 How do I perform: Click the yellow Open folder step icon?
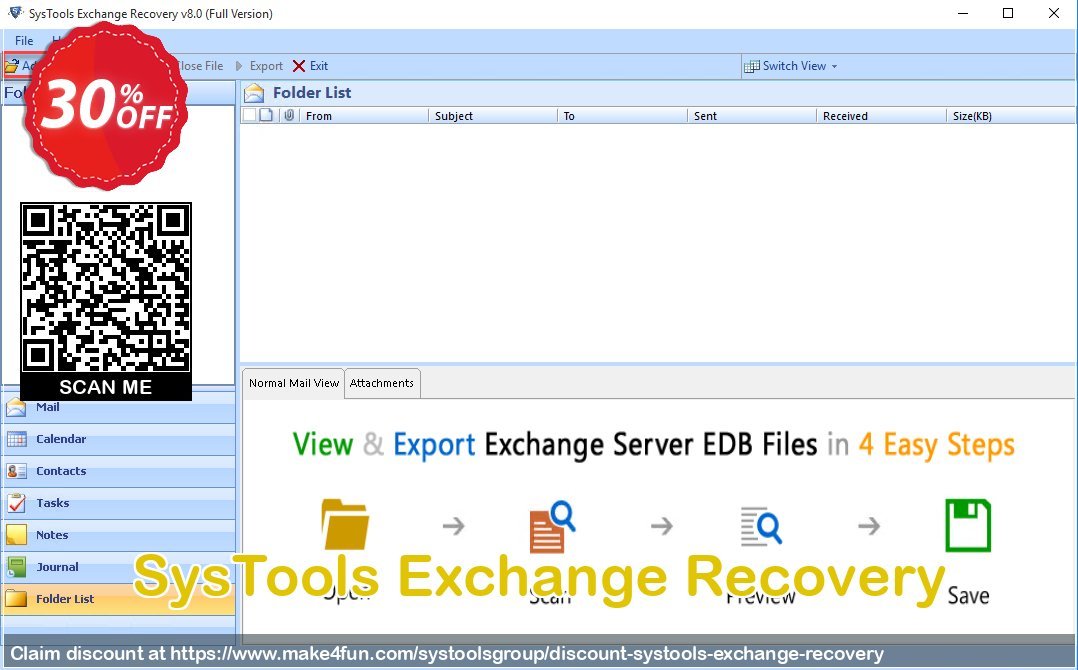point(345,524)
